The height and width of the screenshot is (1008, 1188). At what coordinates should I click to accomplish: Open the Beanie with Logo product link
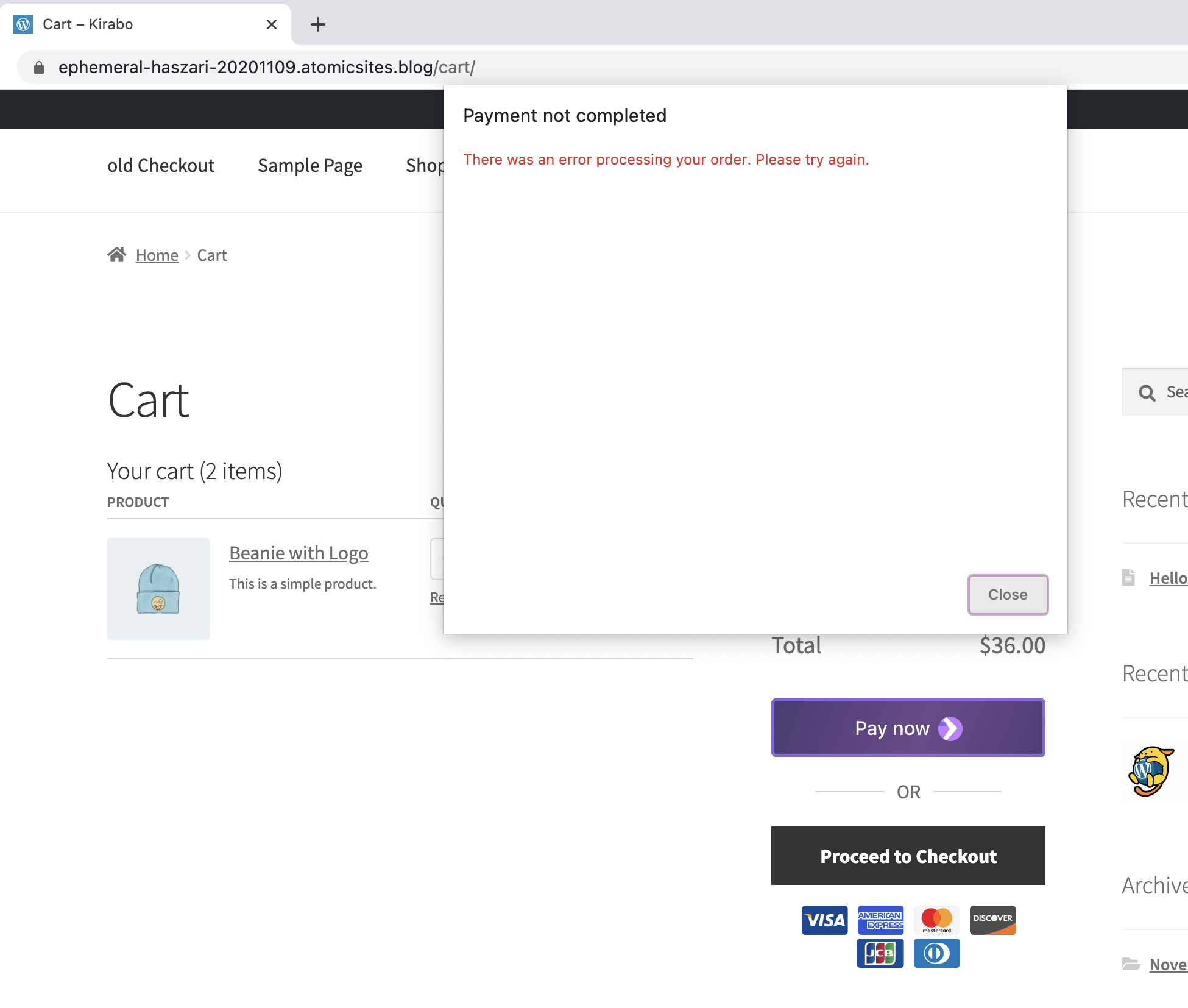299,553
